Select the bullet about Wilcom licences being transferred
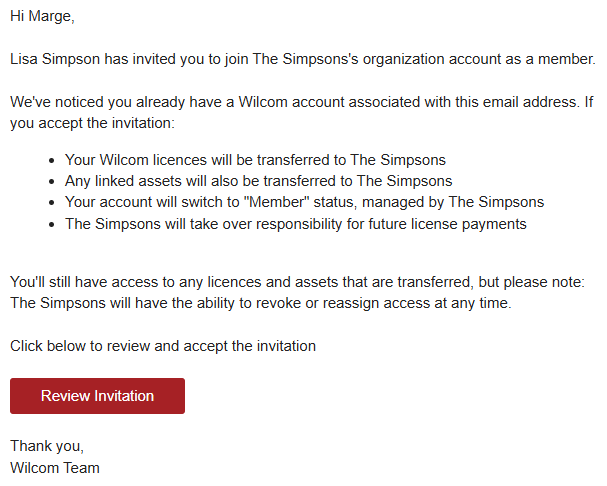 point(255,160)
